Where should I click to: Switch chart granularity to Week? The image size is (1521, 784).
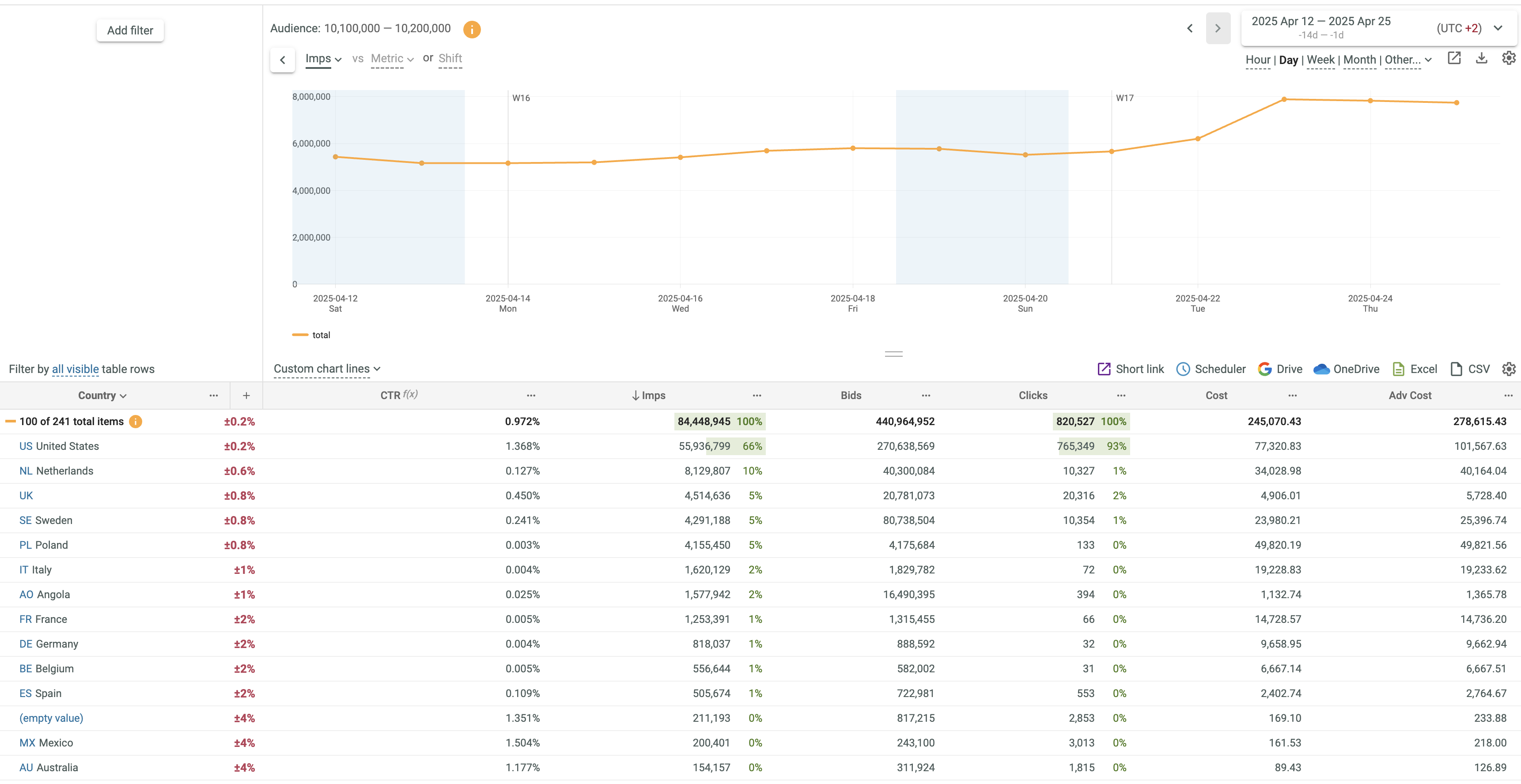pyautogui.click(x=1320, y=60)
